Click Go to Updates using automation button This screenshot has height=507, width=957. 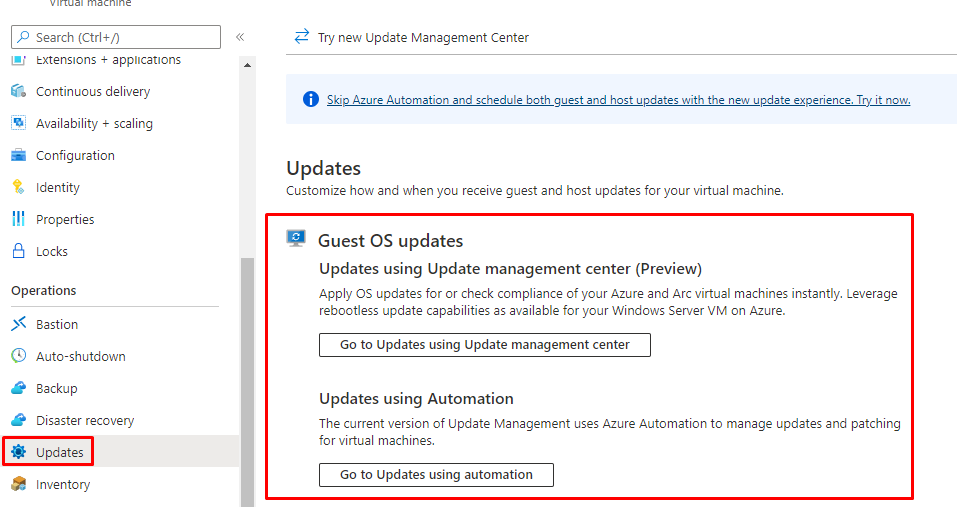436,475
